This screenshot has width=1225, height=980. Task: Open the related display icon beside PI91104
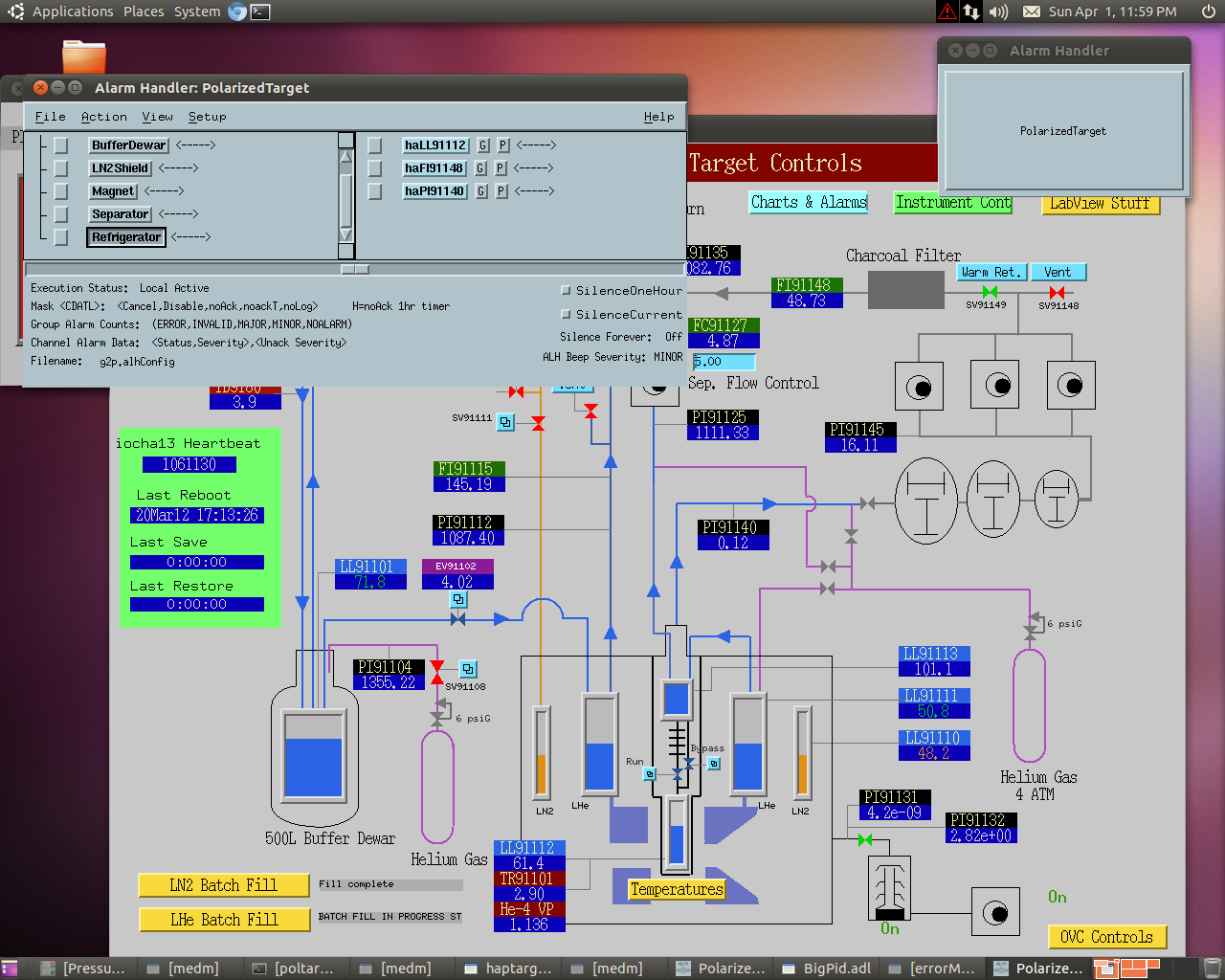pyautogui.click(x=468, y=669)
